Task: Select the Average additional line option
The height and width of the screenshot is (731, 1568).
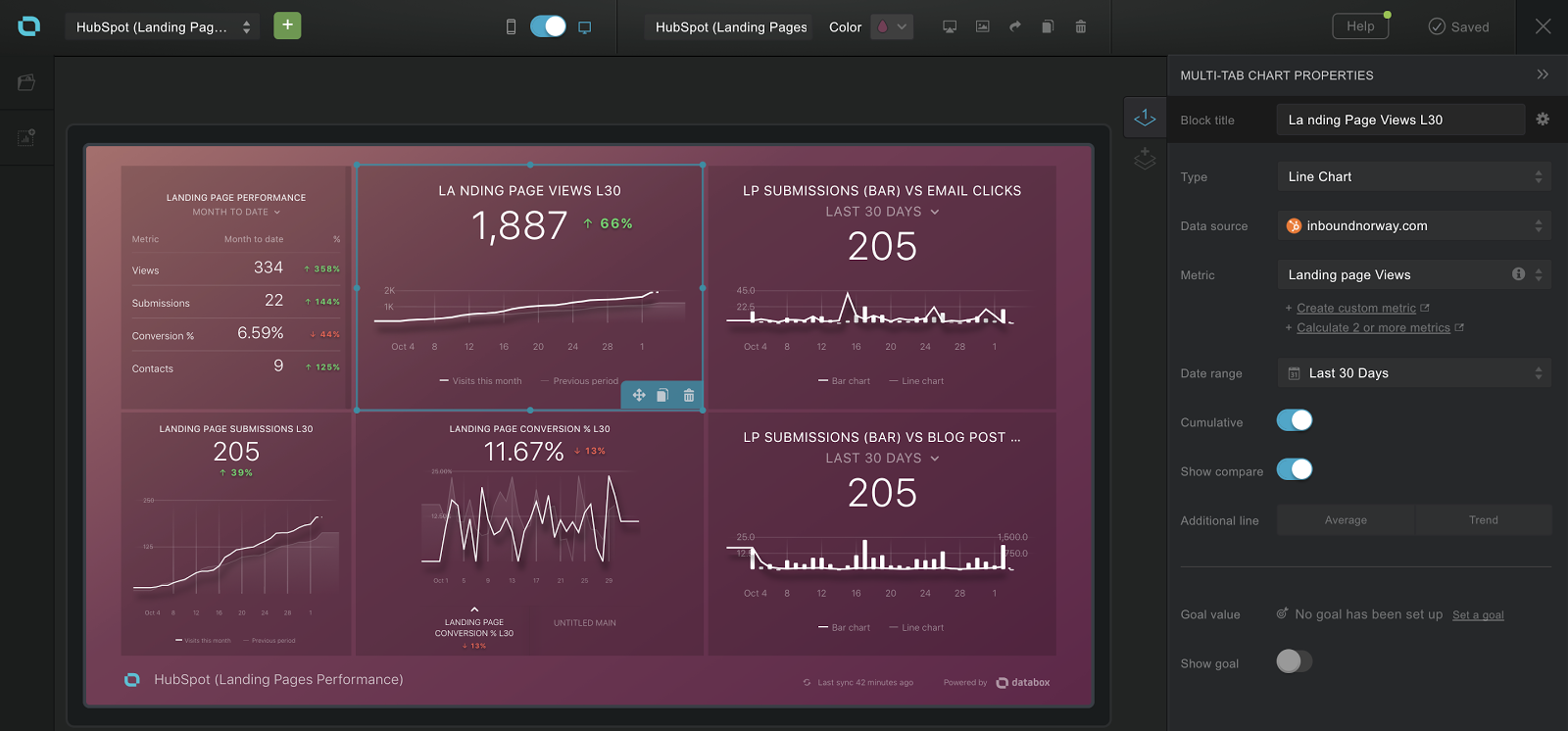Action: point(1346,520)
